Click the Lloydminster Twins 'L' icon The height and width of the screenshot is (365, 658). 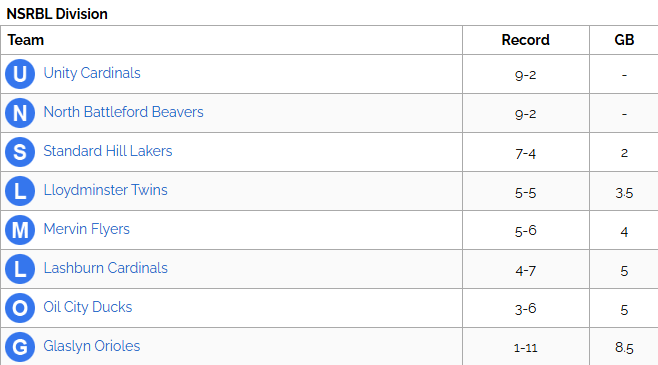(x=20, y=191)
